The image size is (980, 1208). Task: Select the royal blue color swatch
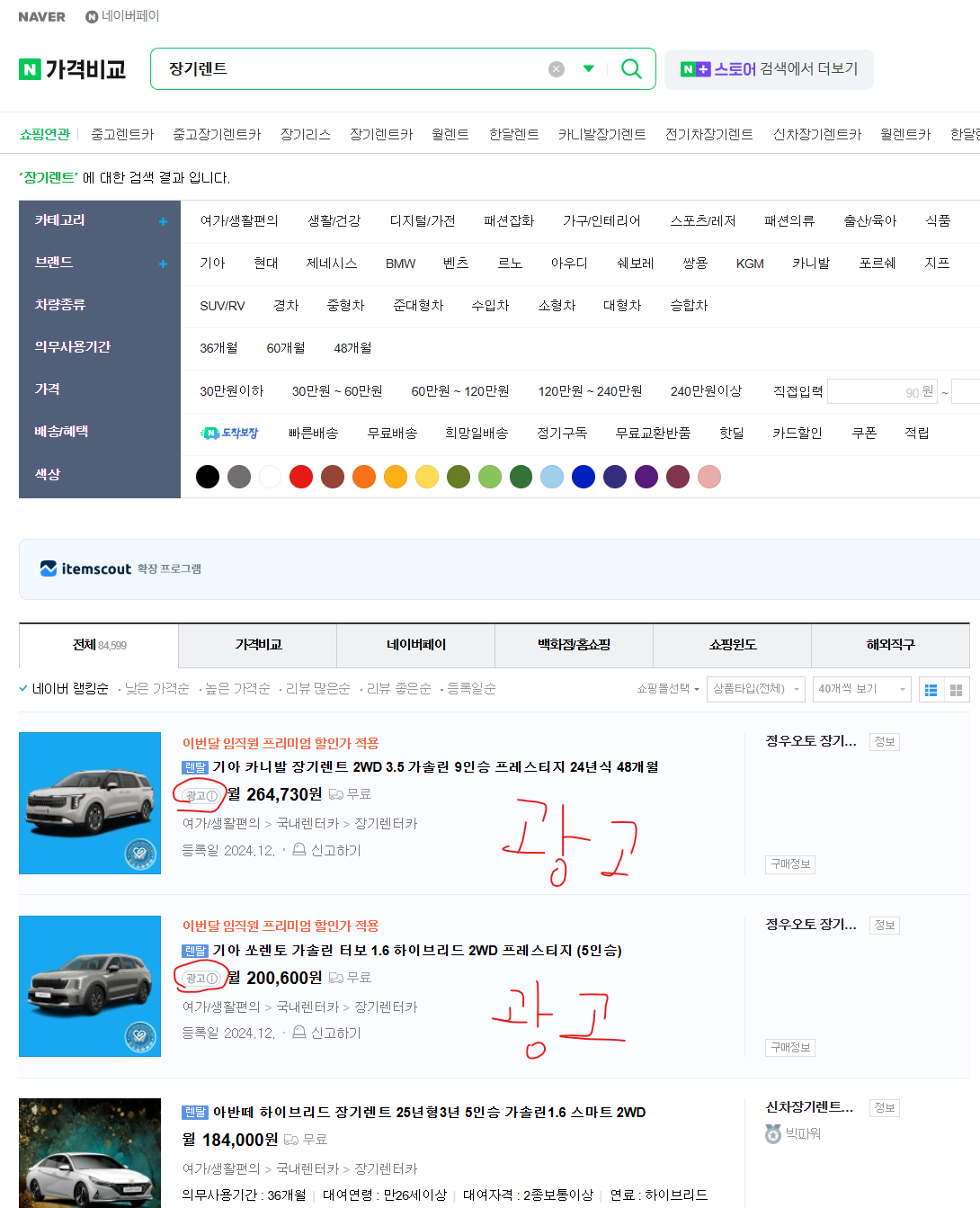tap(584, 477)
